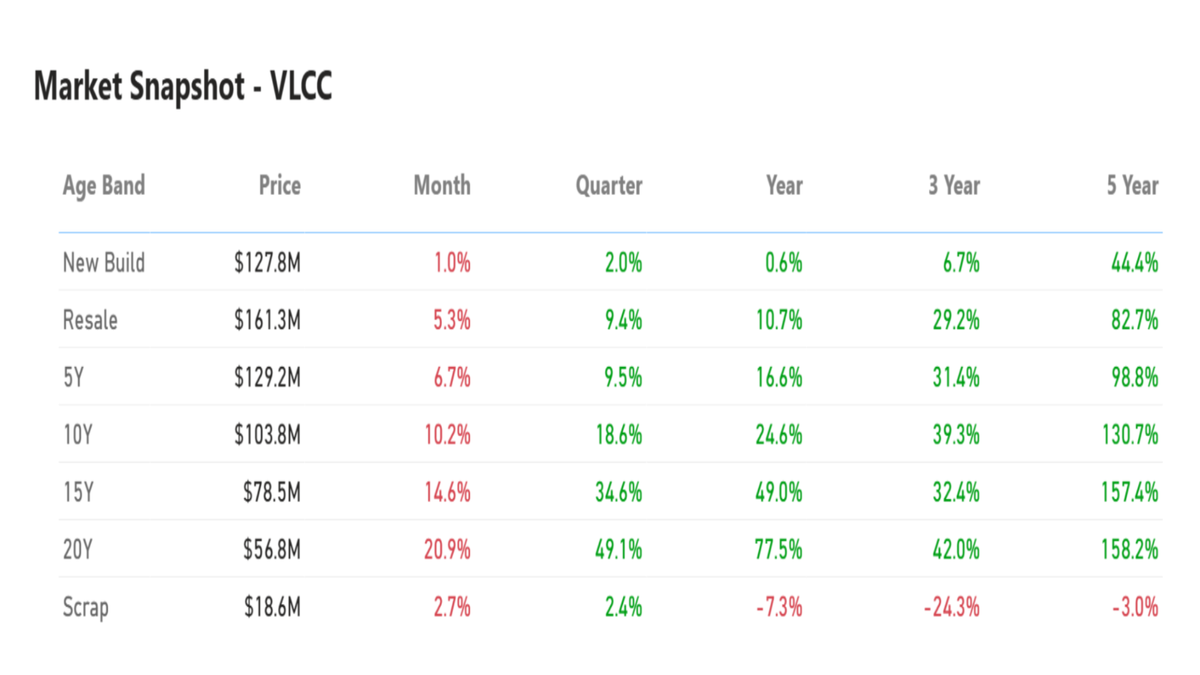1200x675 pixels.
Task: Select the 15Y age band label
Action: (78, 493)
